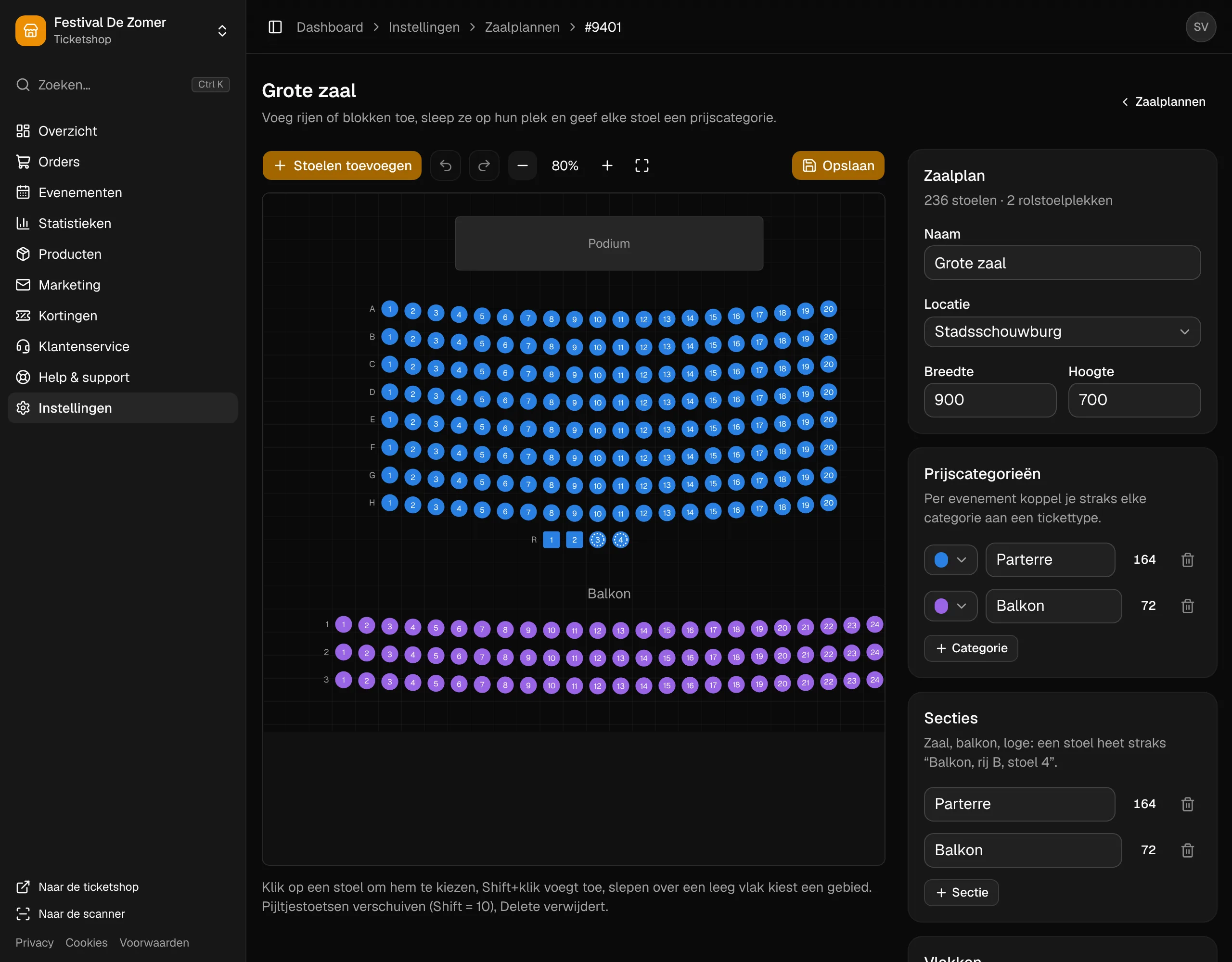Expand the shop switcher chevrons
Viewport: 1232px width, 962px height.
coord(222,30)
